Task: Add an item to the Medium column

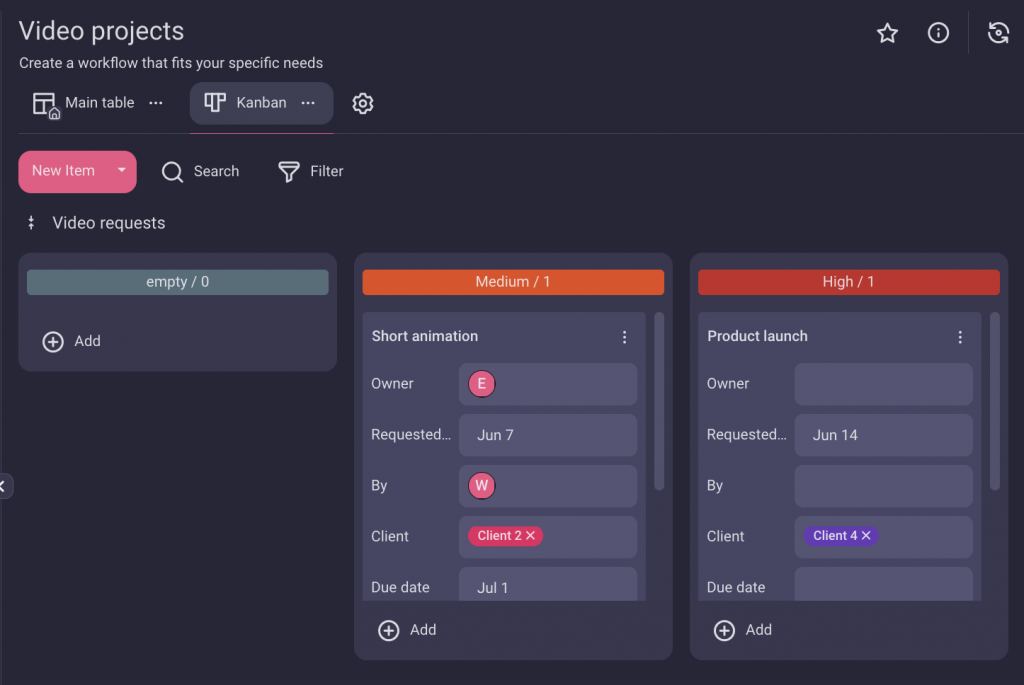Action: point(408,630)
